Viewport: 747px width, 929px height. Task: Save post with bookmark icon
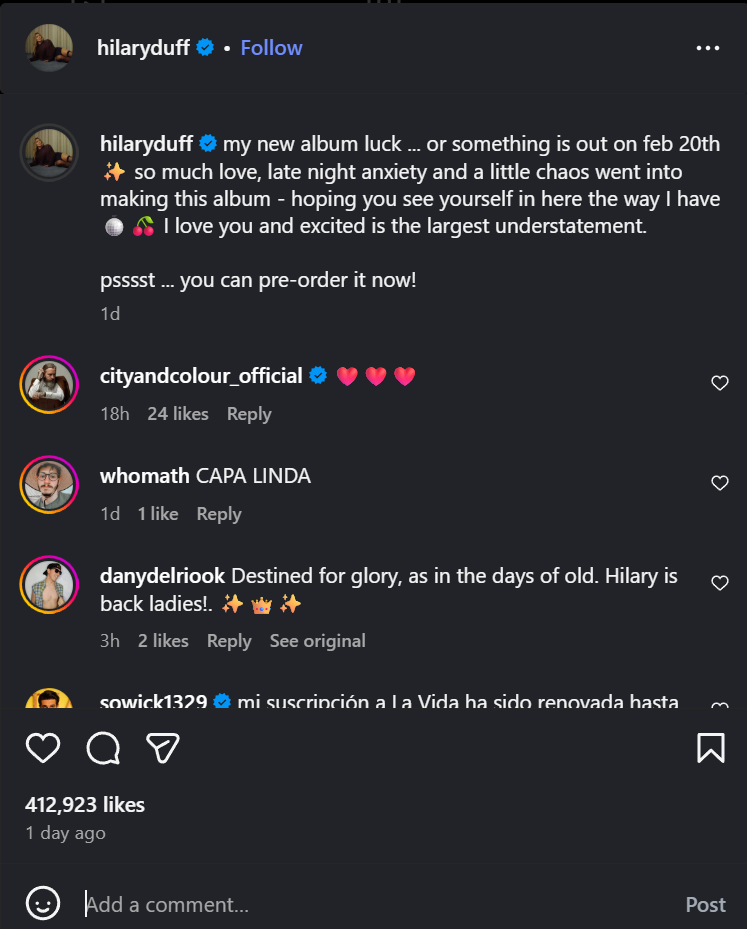pyautogui.click(x=710, y=748)
